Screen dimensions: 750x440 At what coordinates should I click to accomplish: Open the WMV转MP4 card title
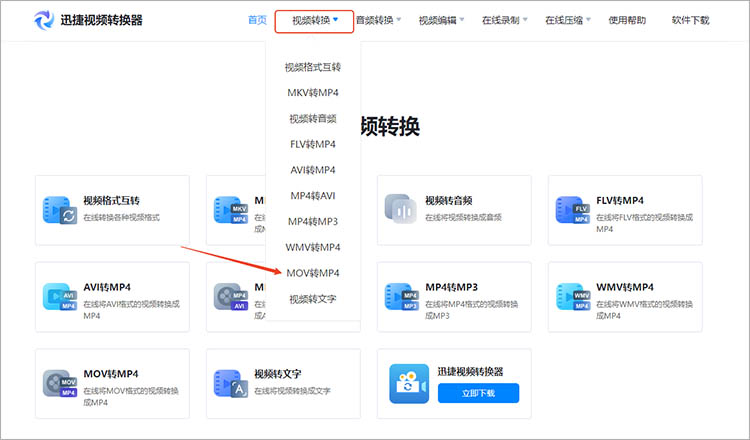point(625,287)
